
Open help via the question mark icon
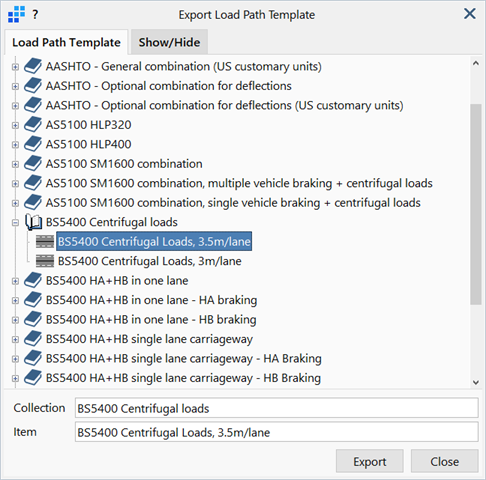[x=35, y=15]
